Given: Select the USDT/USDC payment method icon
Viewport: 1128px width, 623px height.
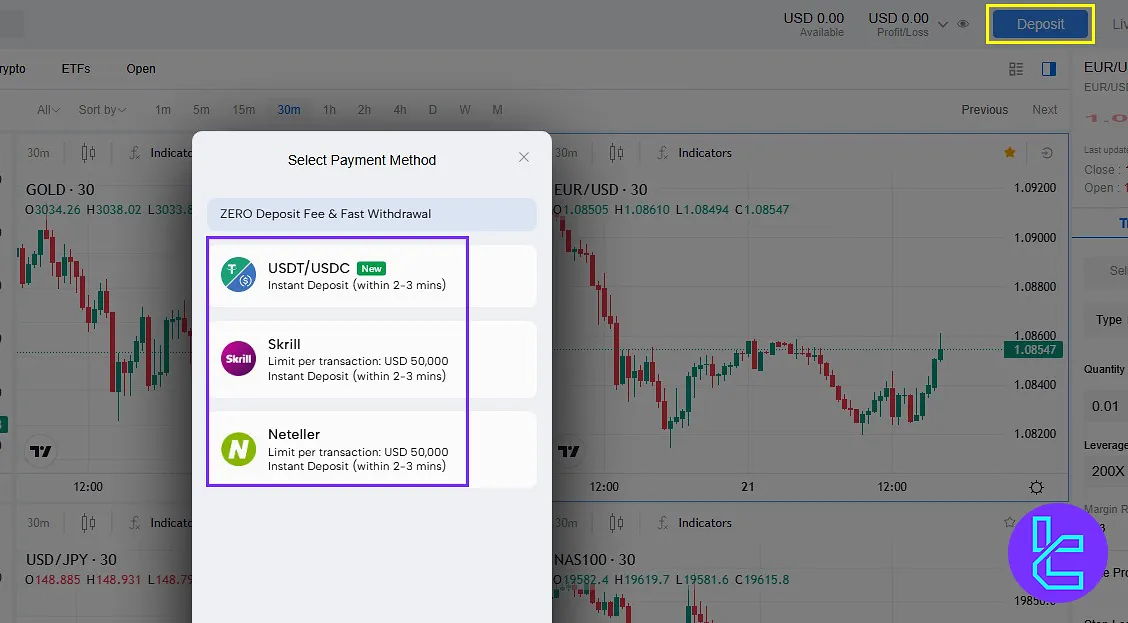Looking at the screenshot, I should 238,275.
